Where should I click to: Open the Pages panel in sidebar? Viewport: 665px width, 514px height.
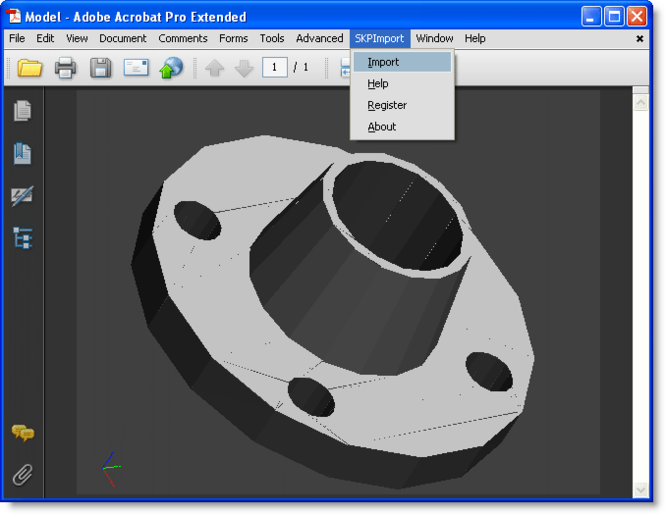(x=22, y=111)
